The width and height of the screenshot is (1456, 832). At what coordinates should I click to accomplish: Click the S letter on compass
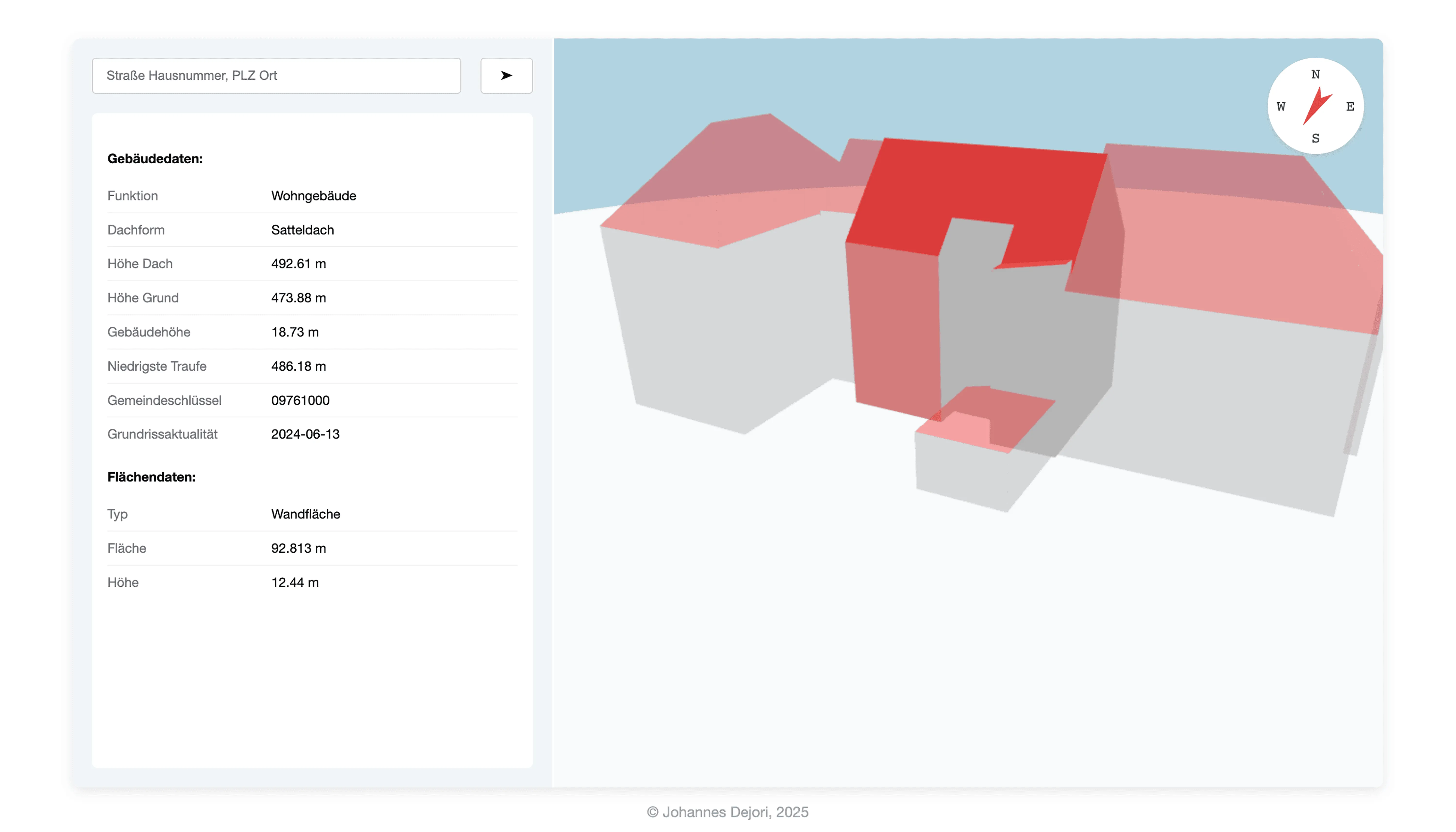[1315, 138]
